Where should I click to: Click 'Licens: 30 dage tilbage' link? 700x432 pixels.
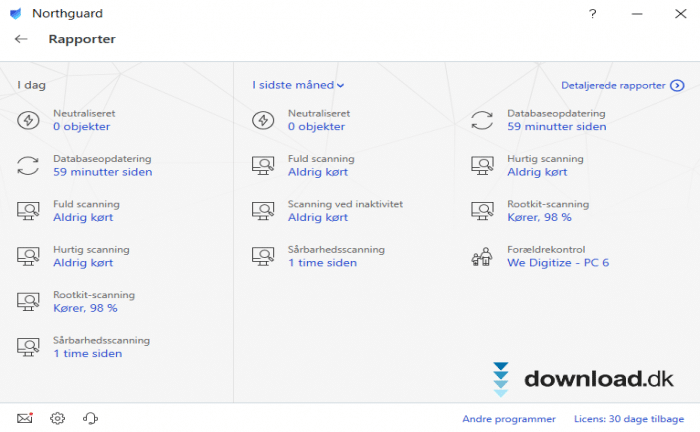click(x=630, y=419)
